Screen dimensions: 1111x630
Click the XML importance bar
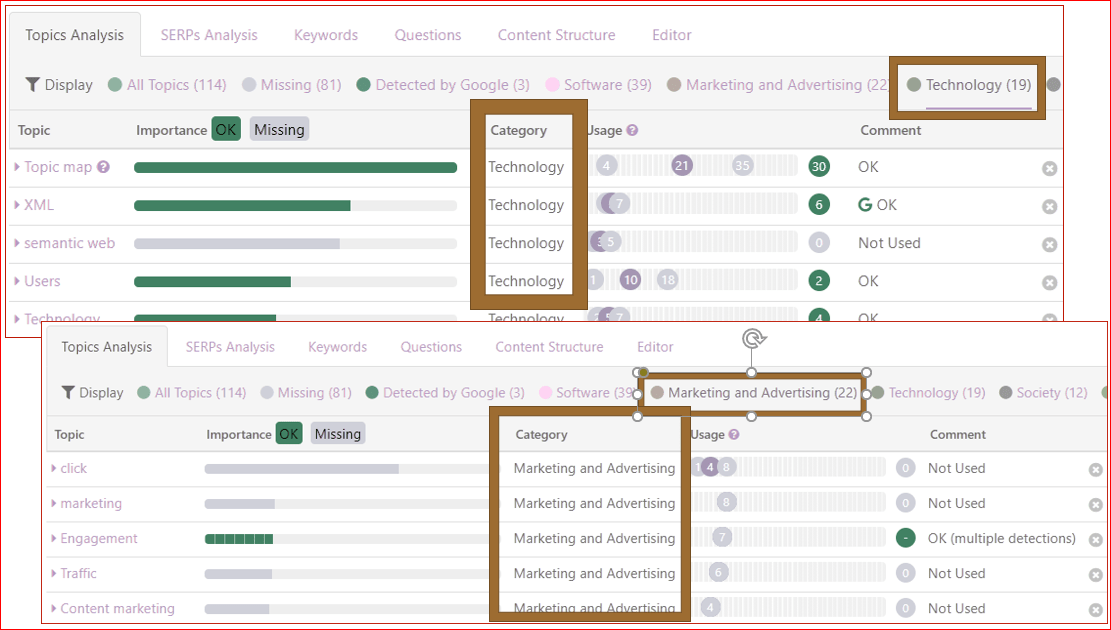pos(295,206)
